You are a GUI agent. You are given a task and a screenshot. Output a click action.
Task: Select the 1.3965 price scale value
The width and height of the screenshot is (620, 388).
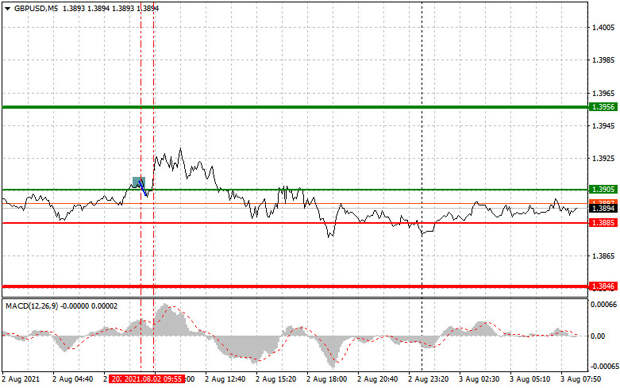603,93
